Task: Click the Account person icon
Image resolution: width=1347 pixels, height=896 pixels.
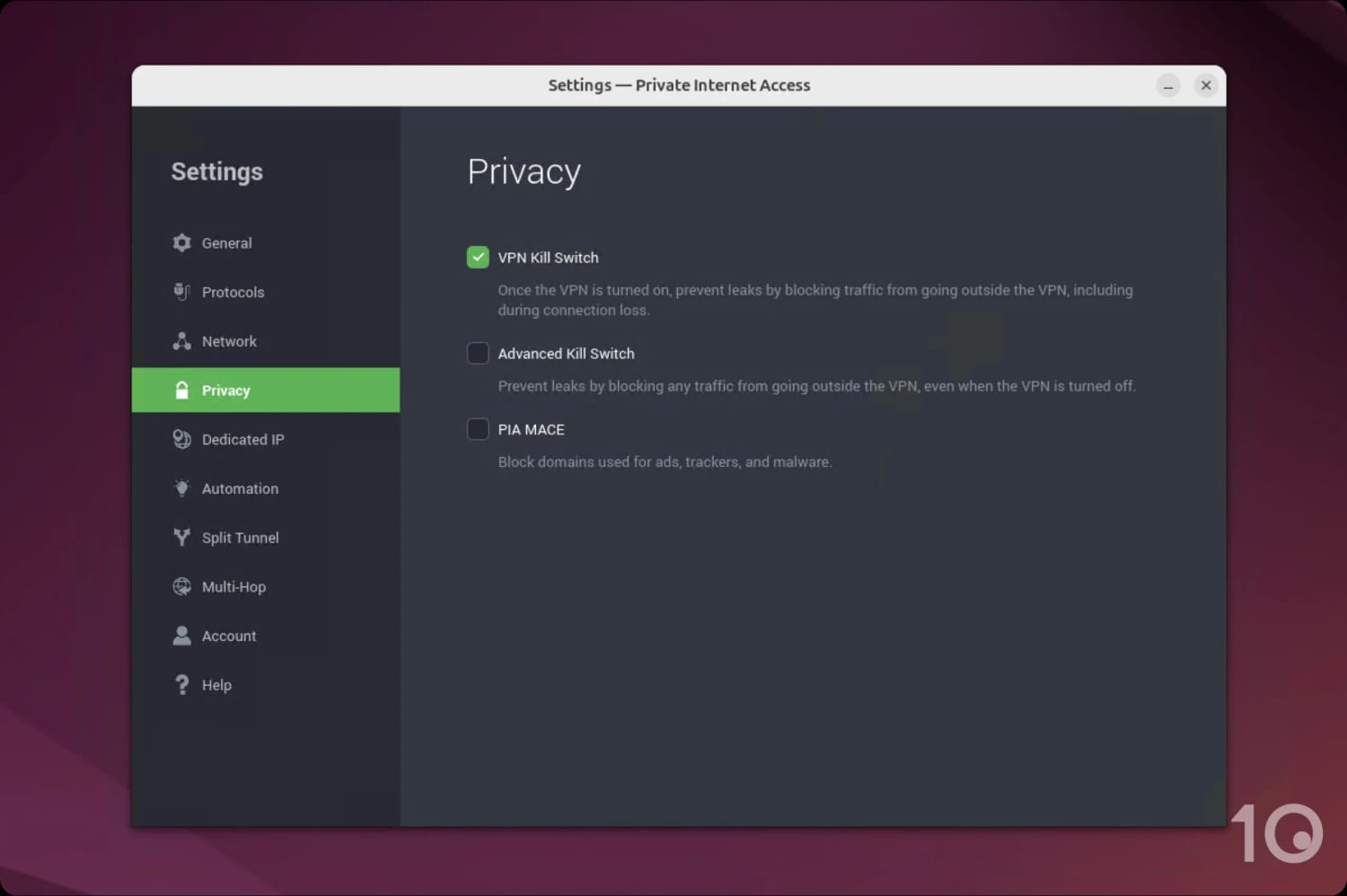Action: (182, 636)
